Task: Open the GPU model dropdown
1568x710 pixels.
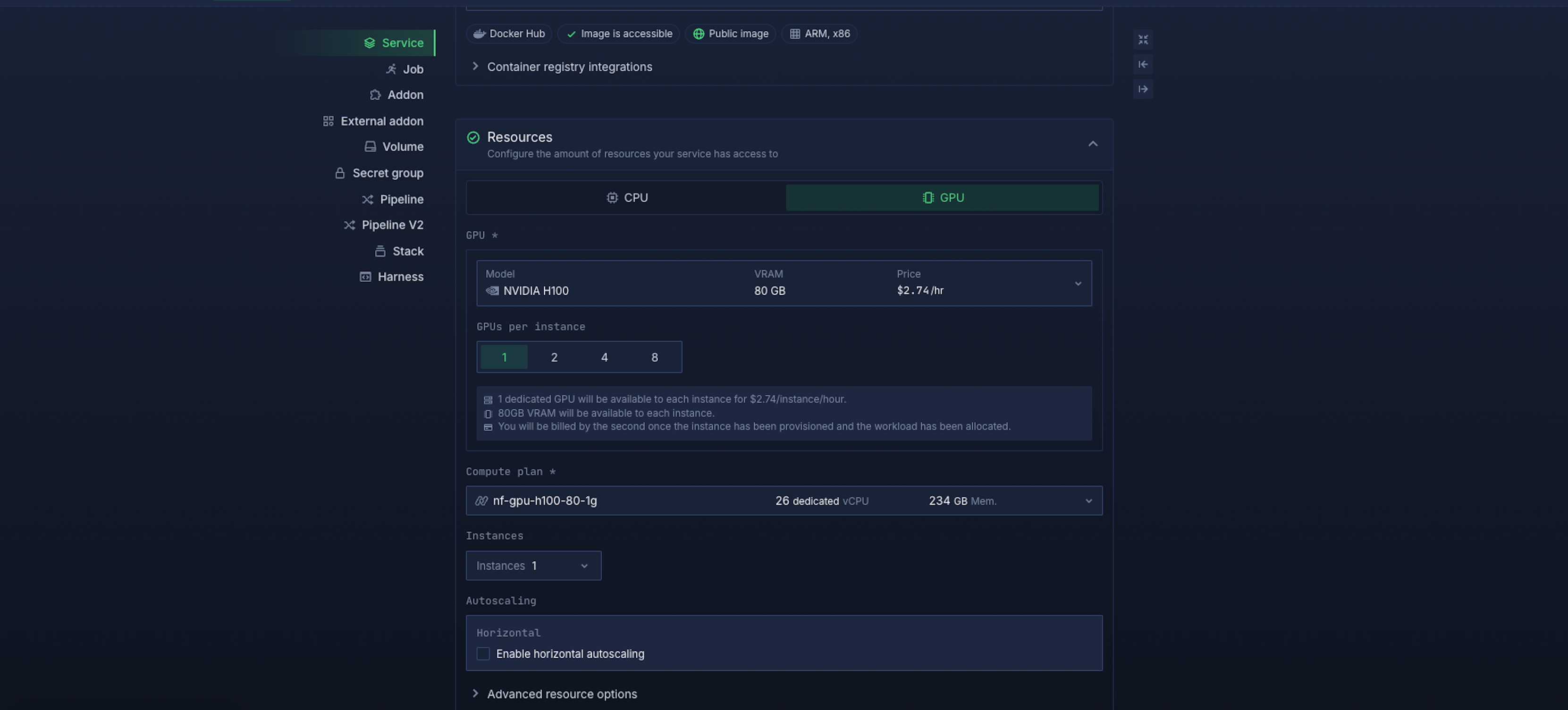Action: [x=784, y=283]
